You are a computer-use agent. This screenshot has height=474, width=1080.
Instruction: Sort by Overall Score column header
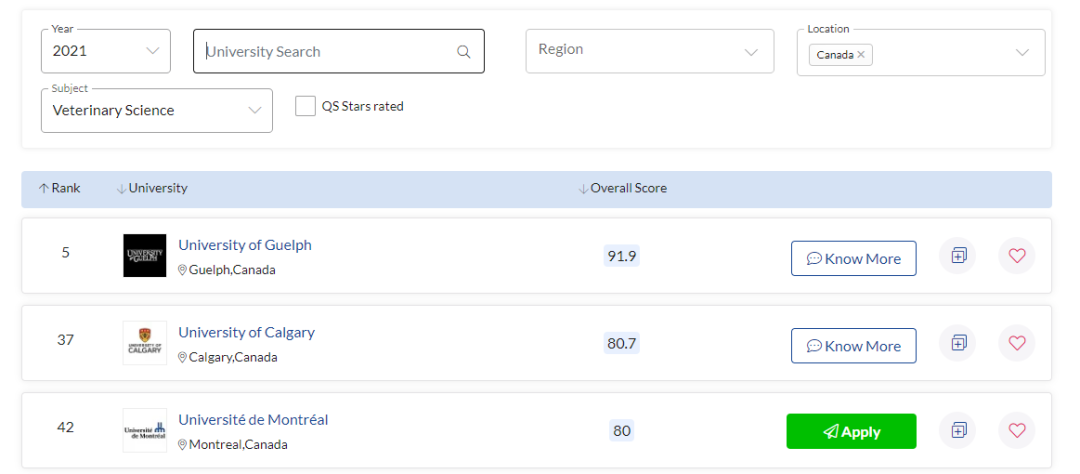click(623, 188)
